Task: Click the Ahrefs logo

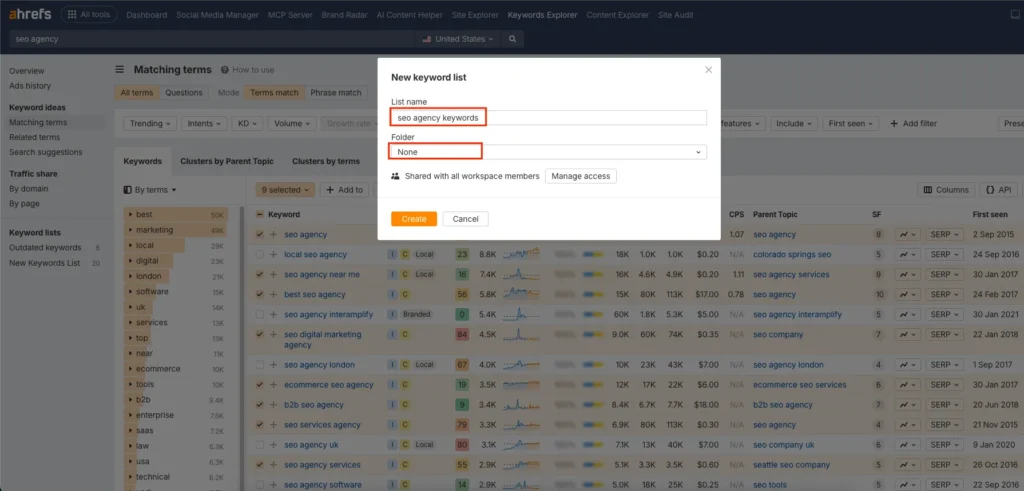Action: point(30,14)
